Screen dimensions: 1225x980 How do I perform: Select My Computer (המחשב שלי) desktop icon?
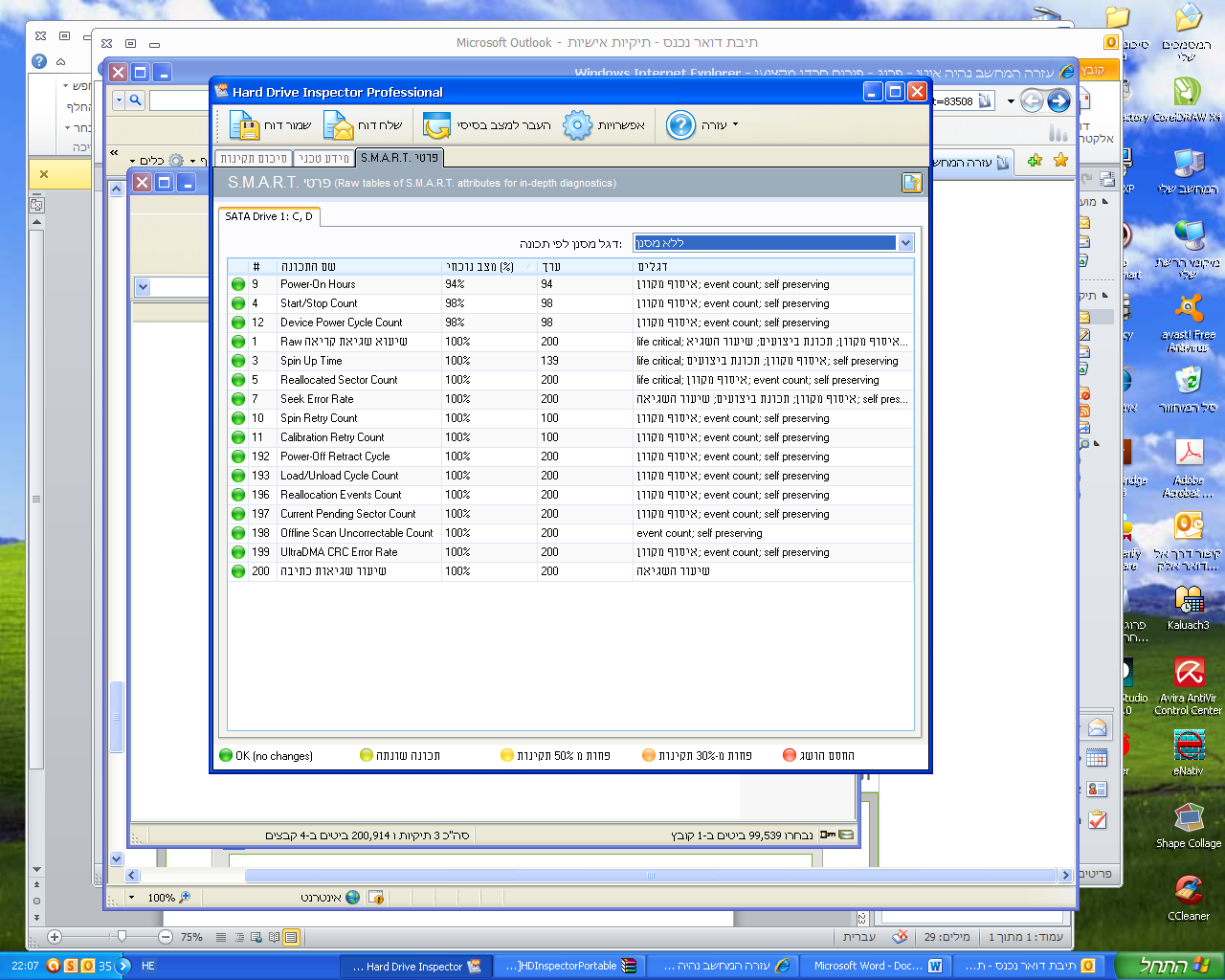[1188, 170]
